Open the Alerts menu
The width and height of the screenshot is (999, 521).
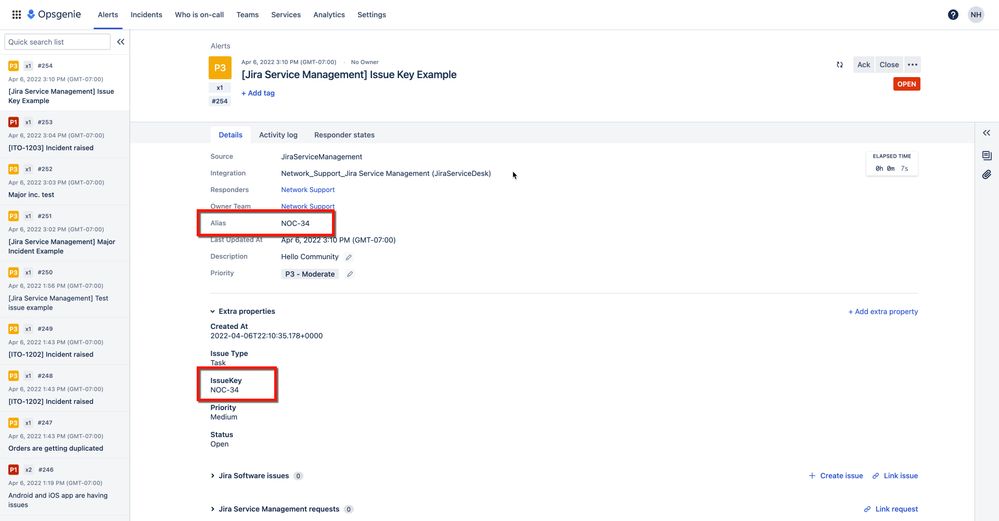[x=108, y=15]
